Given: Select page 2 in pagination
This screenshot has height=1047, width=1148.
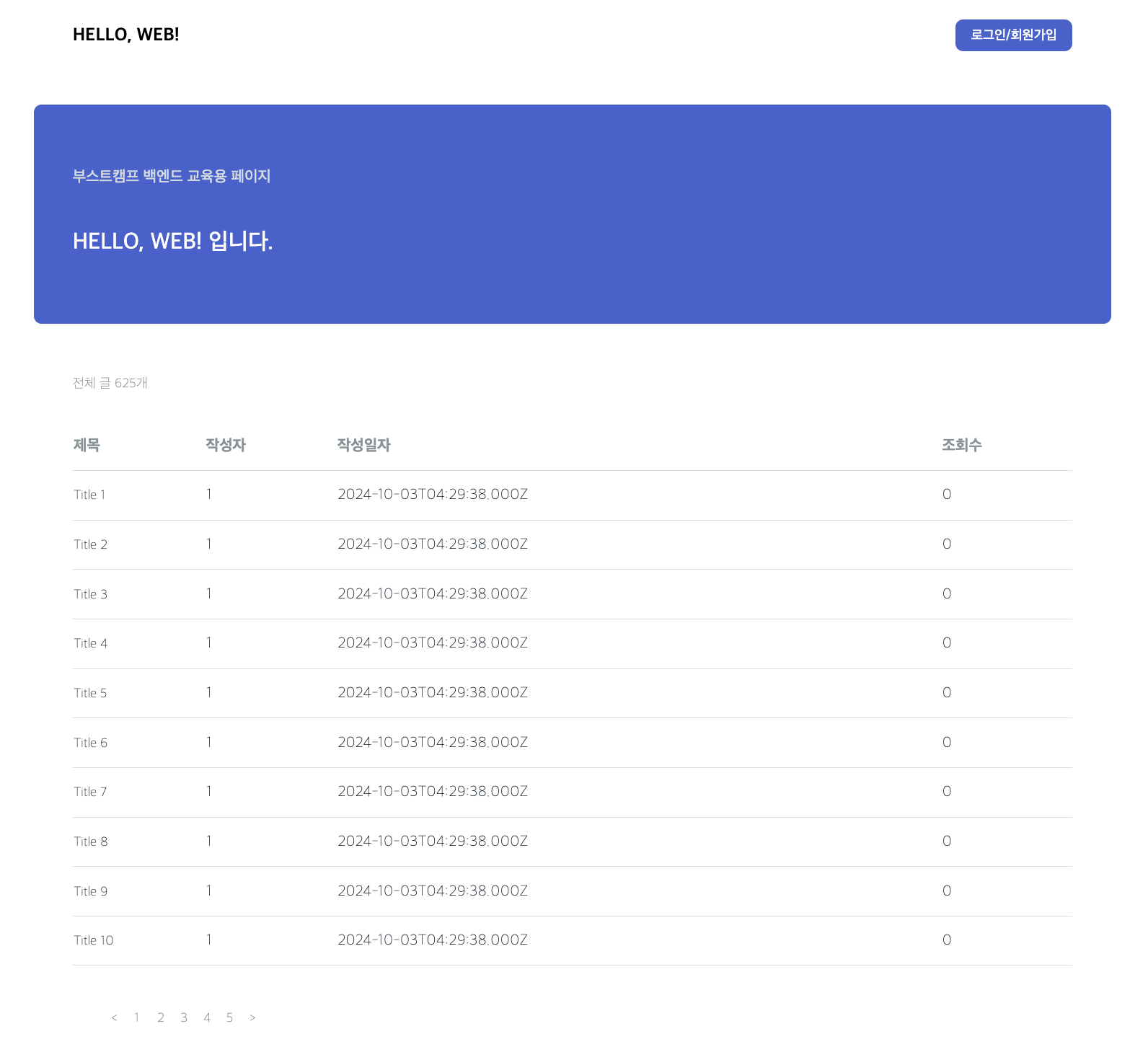Looking at the screenshot, I should click(x=161, y=1017).
